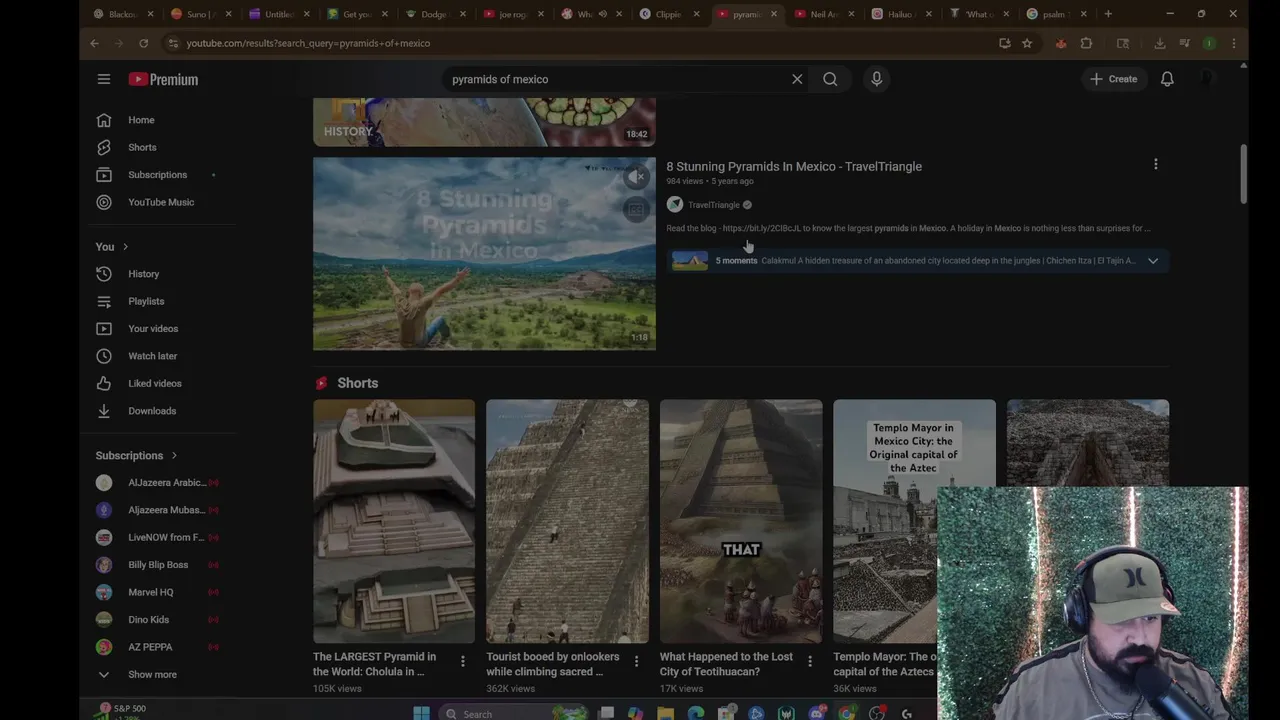Open the browser extensions puzzle icon
Image resolution: width=1280 pixels, height=720 pixels.
[1086, 43]
